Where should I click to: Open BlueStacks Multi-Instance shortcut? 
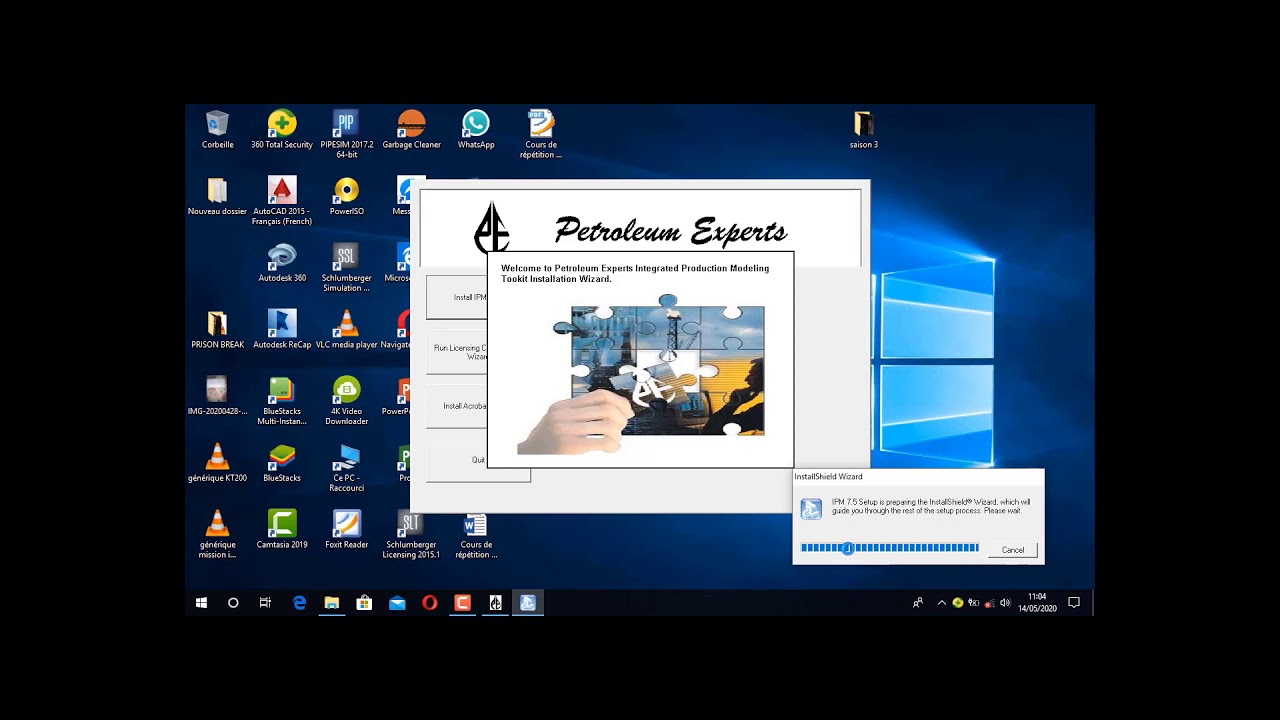(282, 401)
